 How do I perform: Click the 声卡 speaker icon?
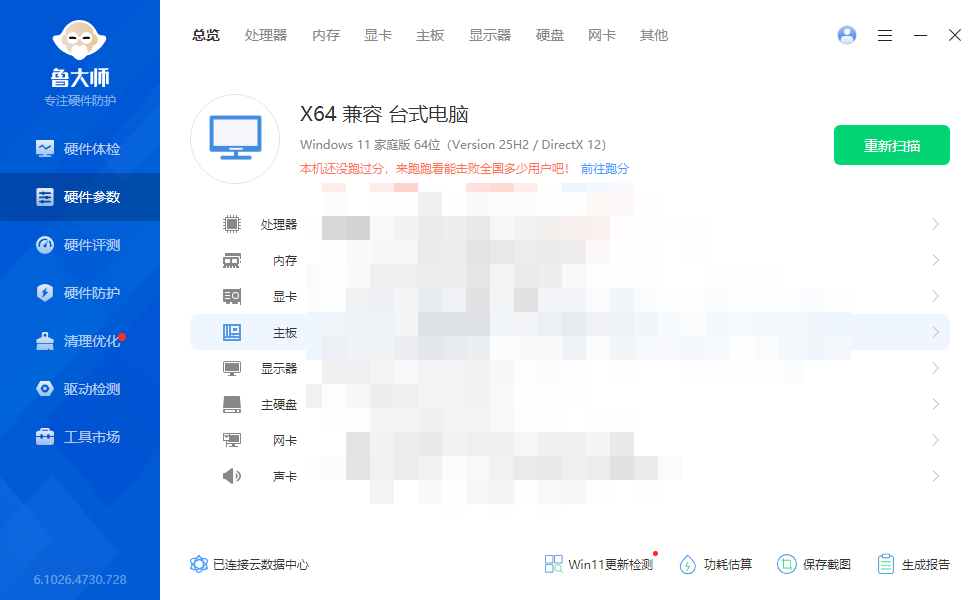coord(232,476)
